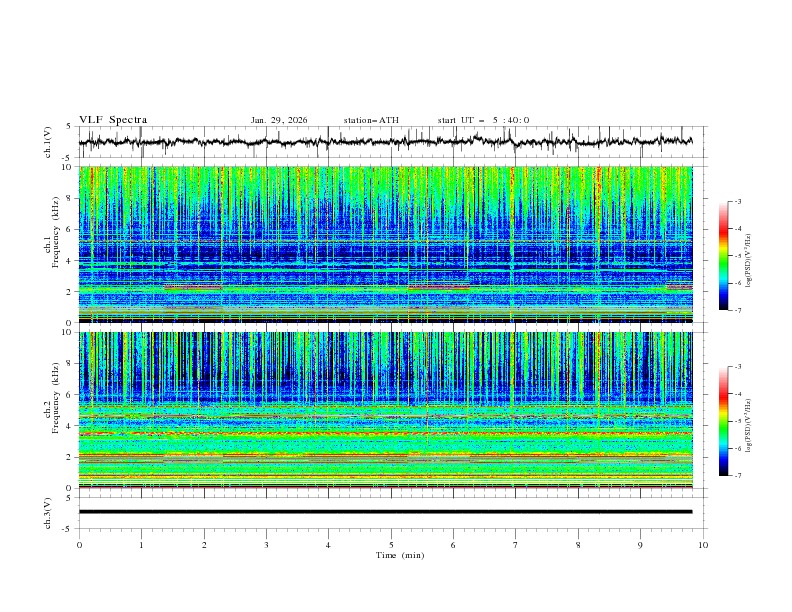
Task: Click the "station=ATH" header label
Action: point(371,120)
